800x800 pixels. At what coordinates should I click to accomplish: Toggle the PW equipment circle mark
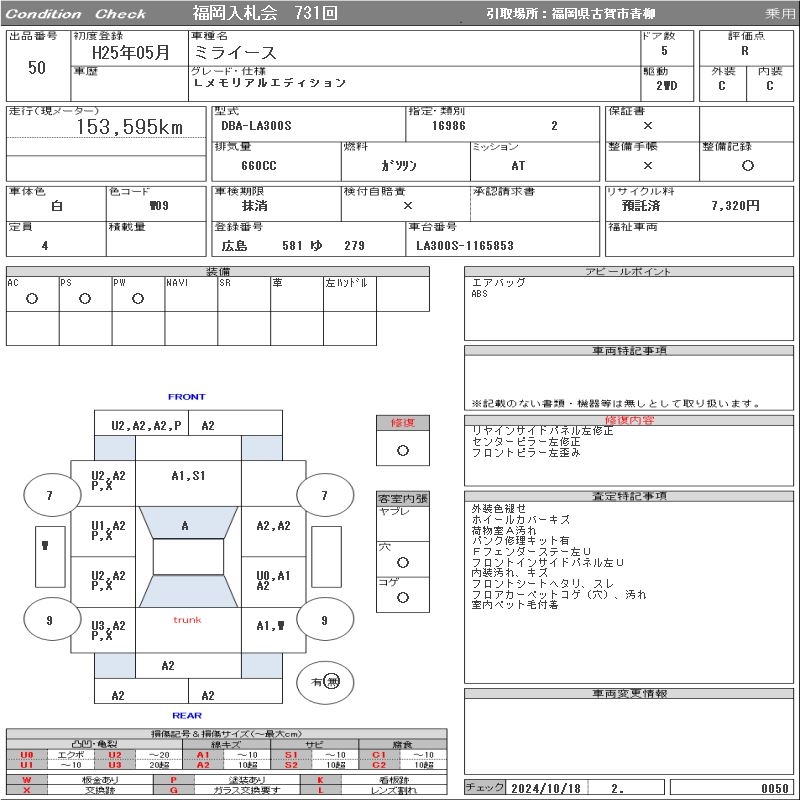137,298
